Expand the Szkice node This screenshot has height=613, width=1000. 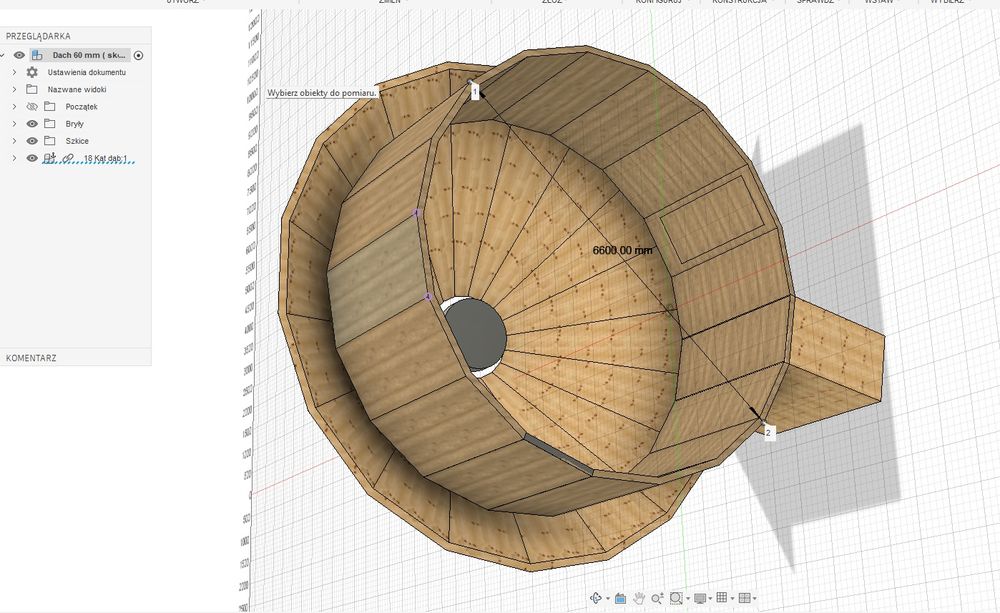click(x=14, y=141)
